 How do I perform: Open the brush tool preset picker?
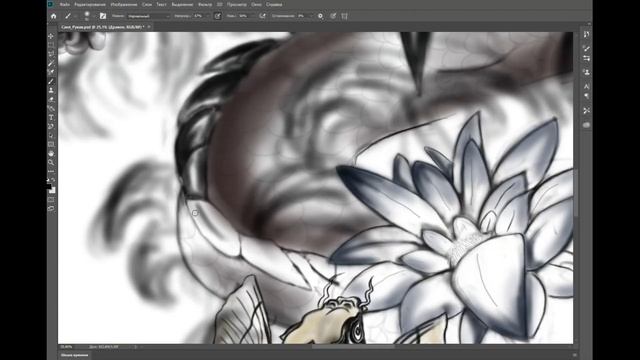point(68,16)
